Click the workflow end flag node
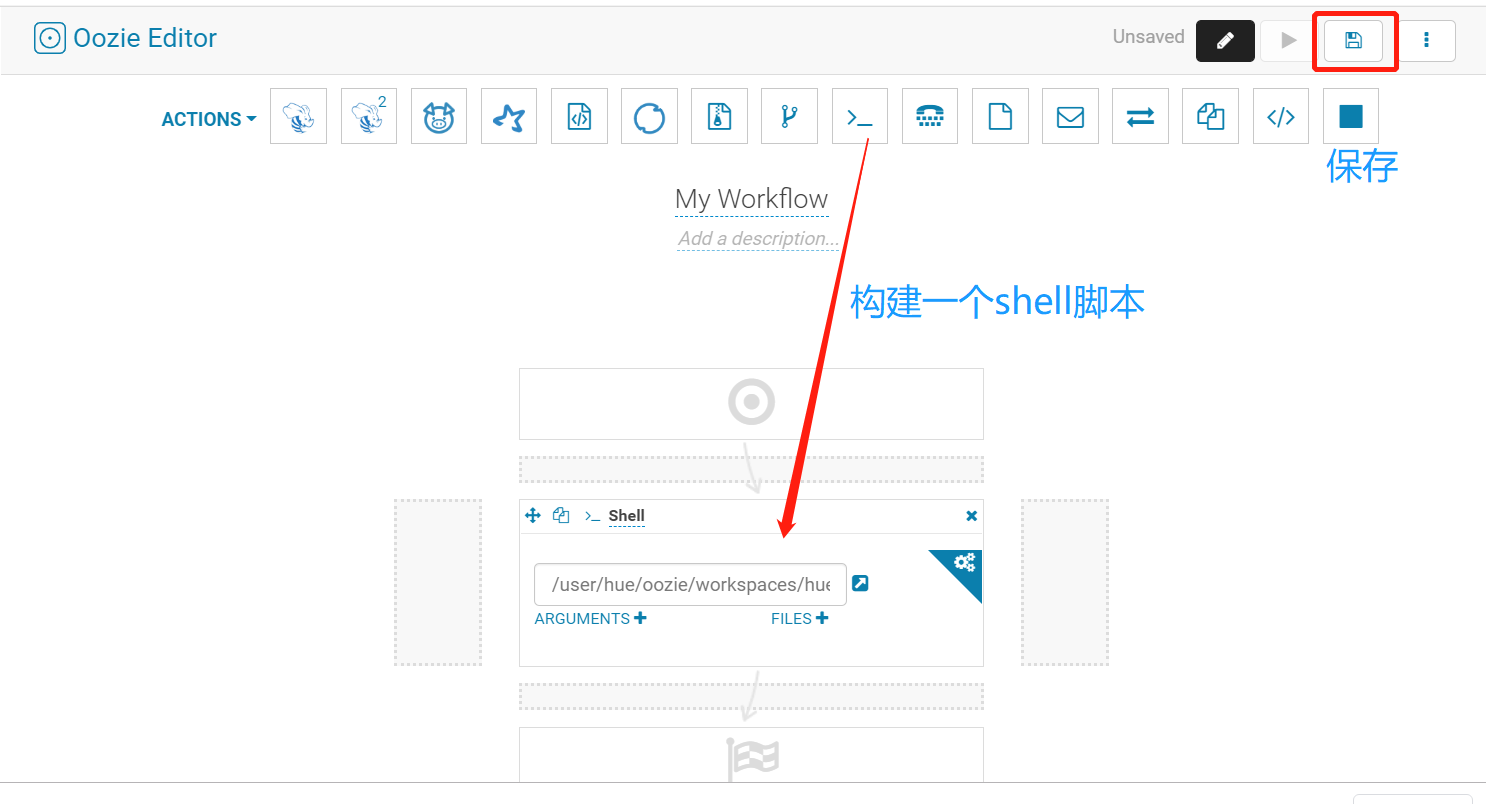The width and height of the screenshot is (1486, 804). 751,756
